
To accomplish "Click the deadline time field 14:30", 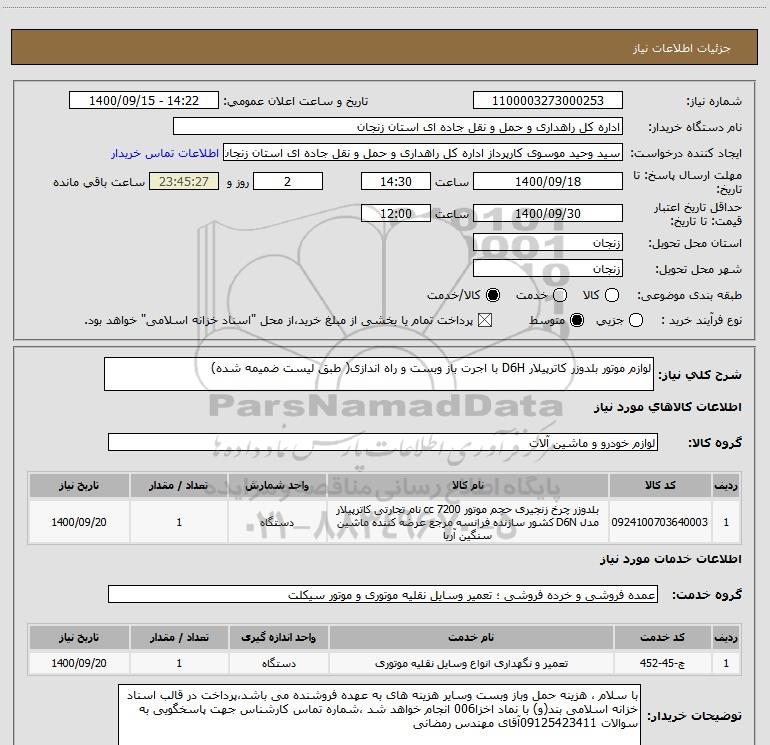I will tap(396, 182).
